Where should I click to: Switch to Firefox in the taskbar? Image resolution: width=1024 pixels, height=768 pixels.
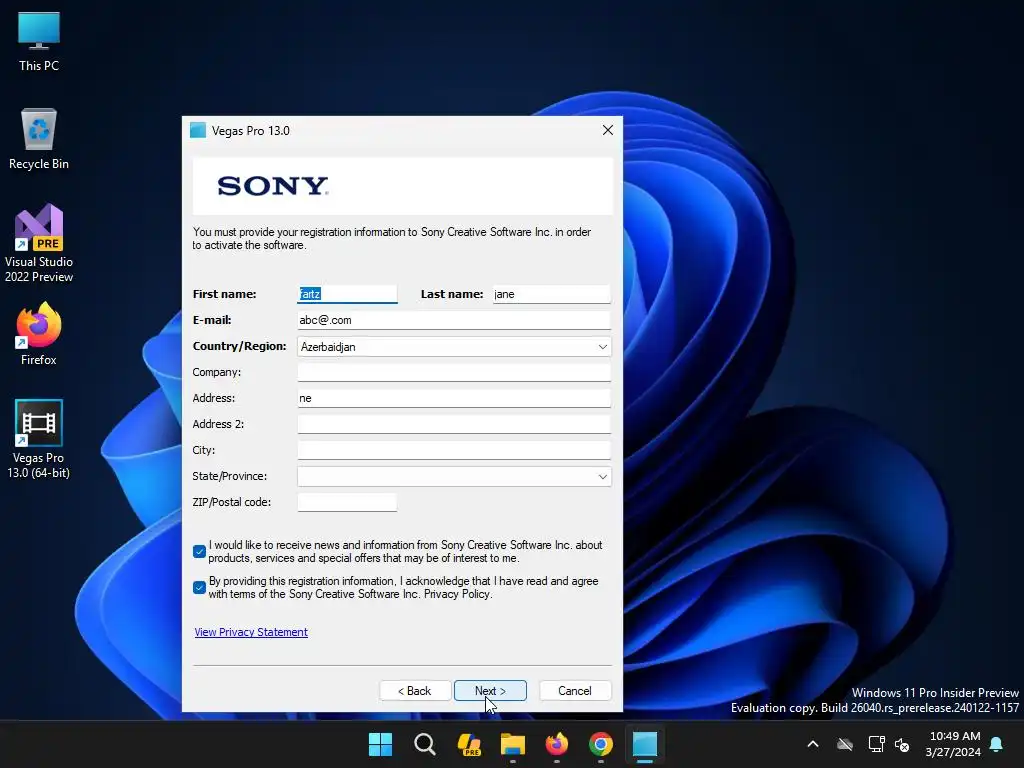pos(557,744)
